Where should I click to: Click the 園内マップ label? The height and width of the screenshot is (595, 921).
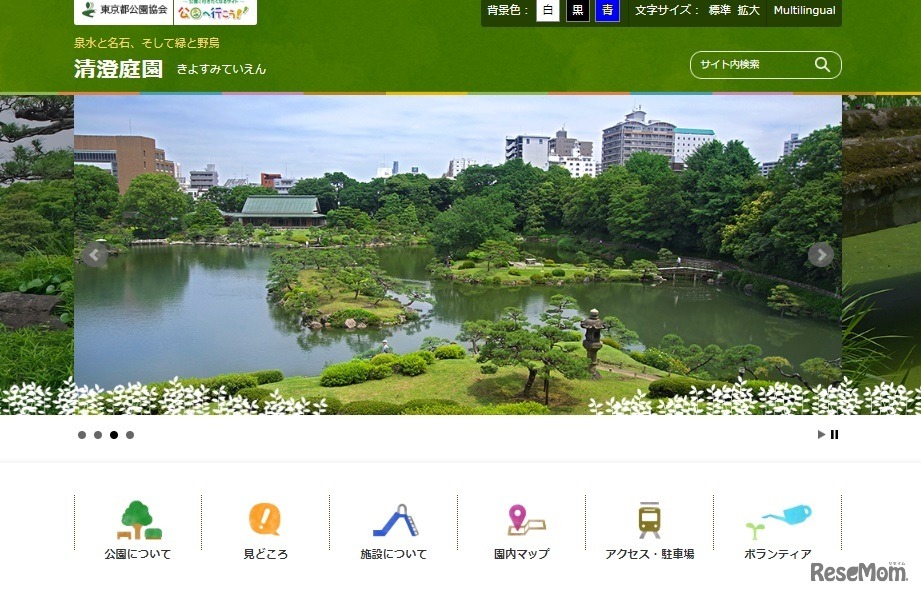522,554
